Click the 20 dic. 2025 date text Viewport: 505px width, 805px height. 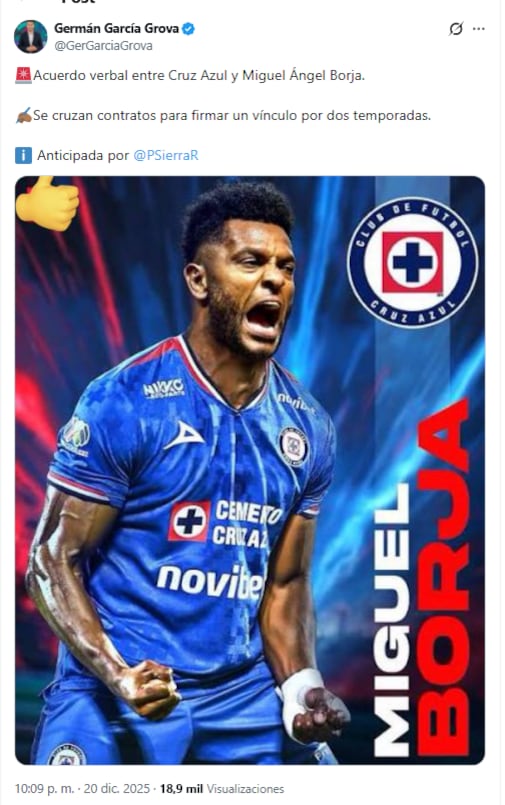point(116,789)
